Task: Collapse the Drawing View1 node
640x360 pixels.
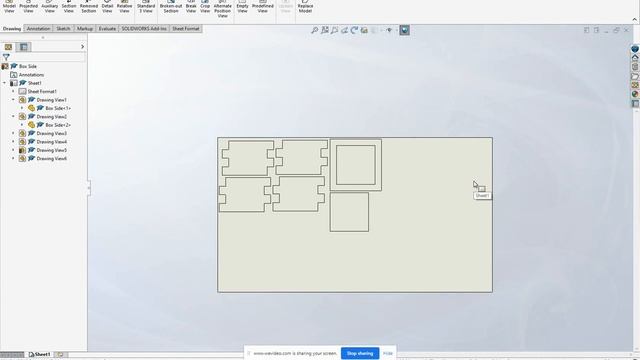Action: coord(13,100)
